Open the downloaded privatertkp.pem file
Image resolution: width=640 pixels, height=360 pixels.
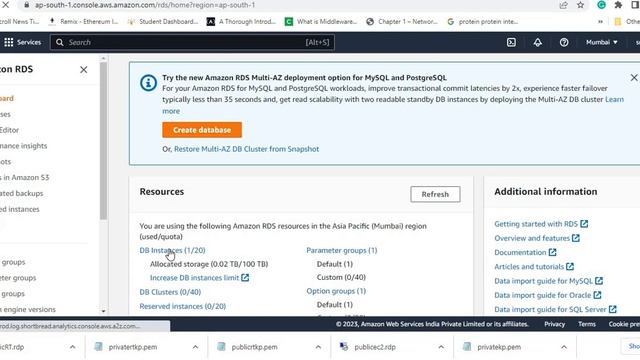coord(126,347)
